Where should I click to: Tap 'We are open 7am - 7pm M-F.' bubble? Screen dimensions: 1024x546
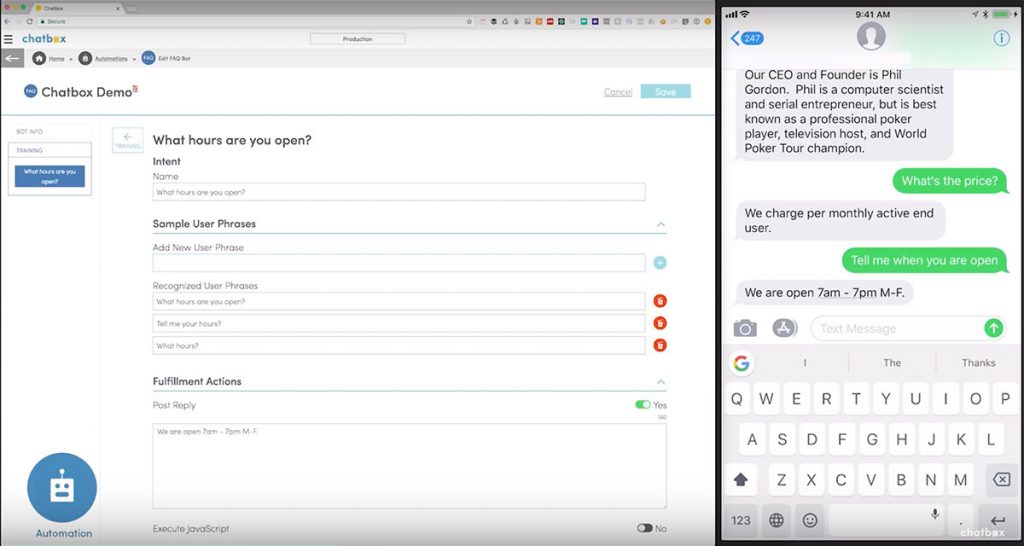pos(824,293)
